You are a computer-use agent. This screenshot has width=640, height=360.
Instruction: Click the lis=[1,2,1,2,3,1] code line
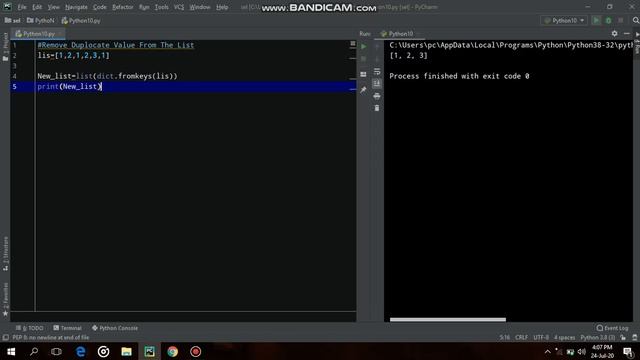point(73,56)
